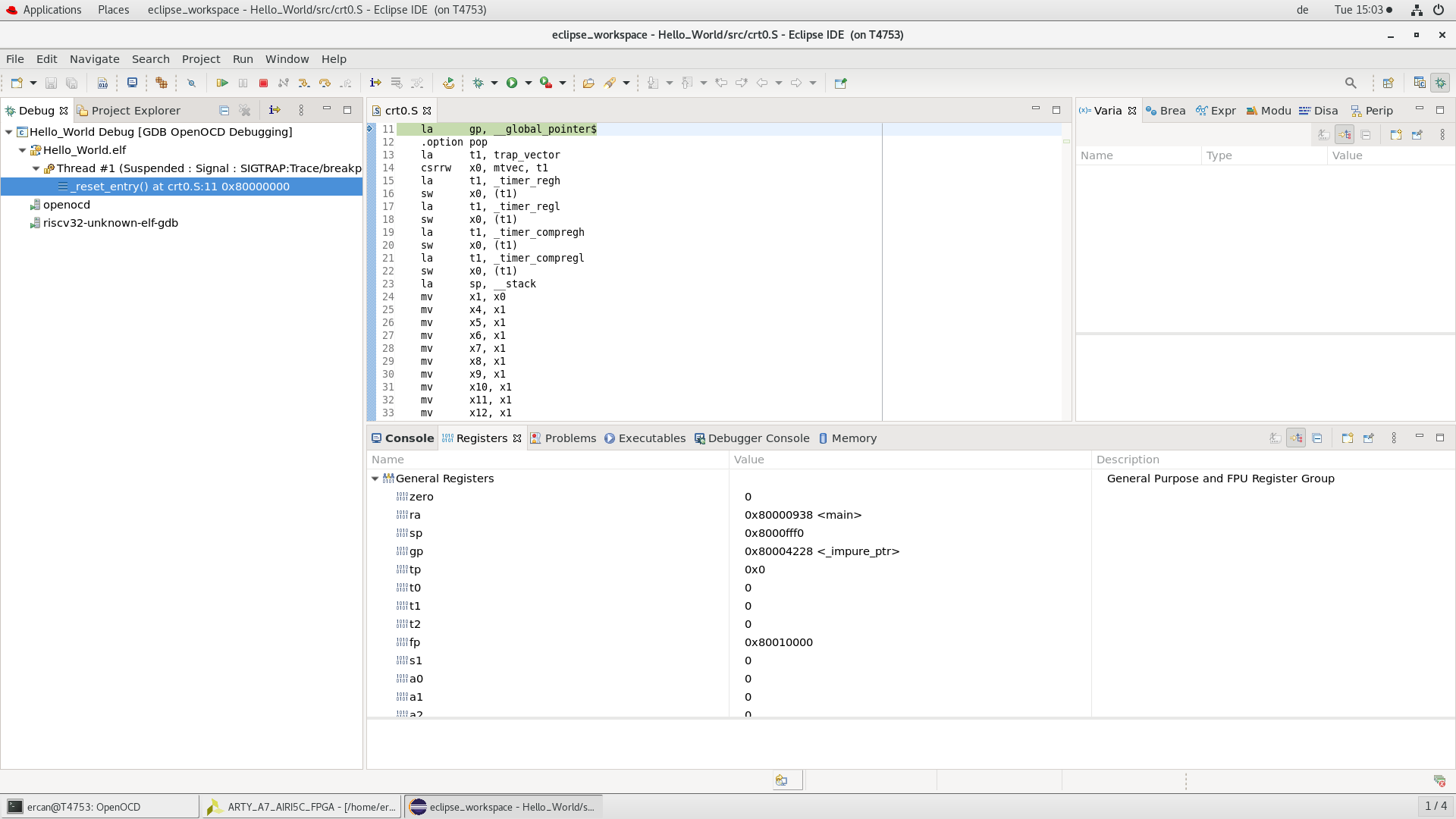Click the Open Perspective icon
The width and height of the screenshot is (1456, 819).
pos(1389,83)
